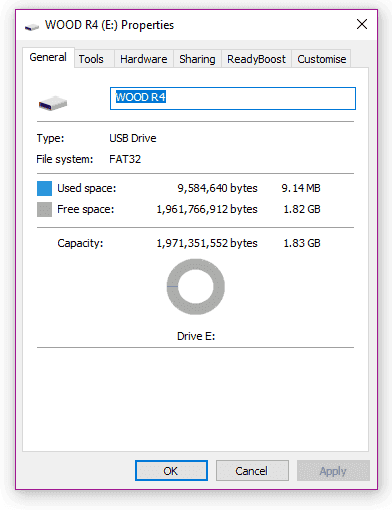
Task: Click the 1,961,766,912 bytes free value
Action: (x=207, y=209)
